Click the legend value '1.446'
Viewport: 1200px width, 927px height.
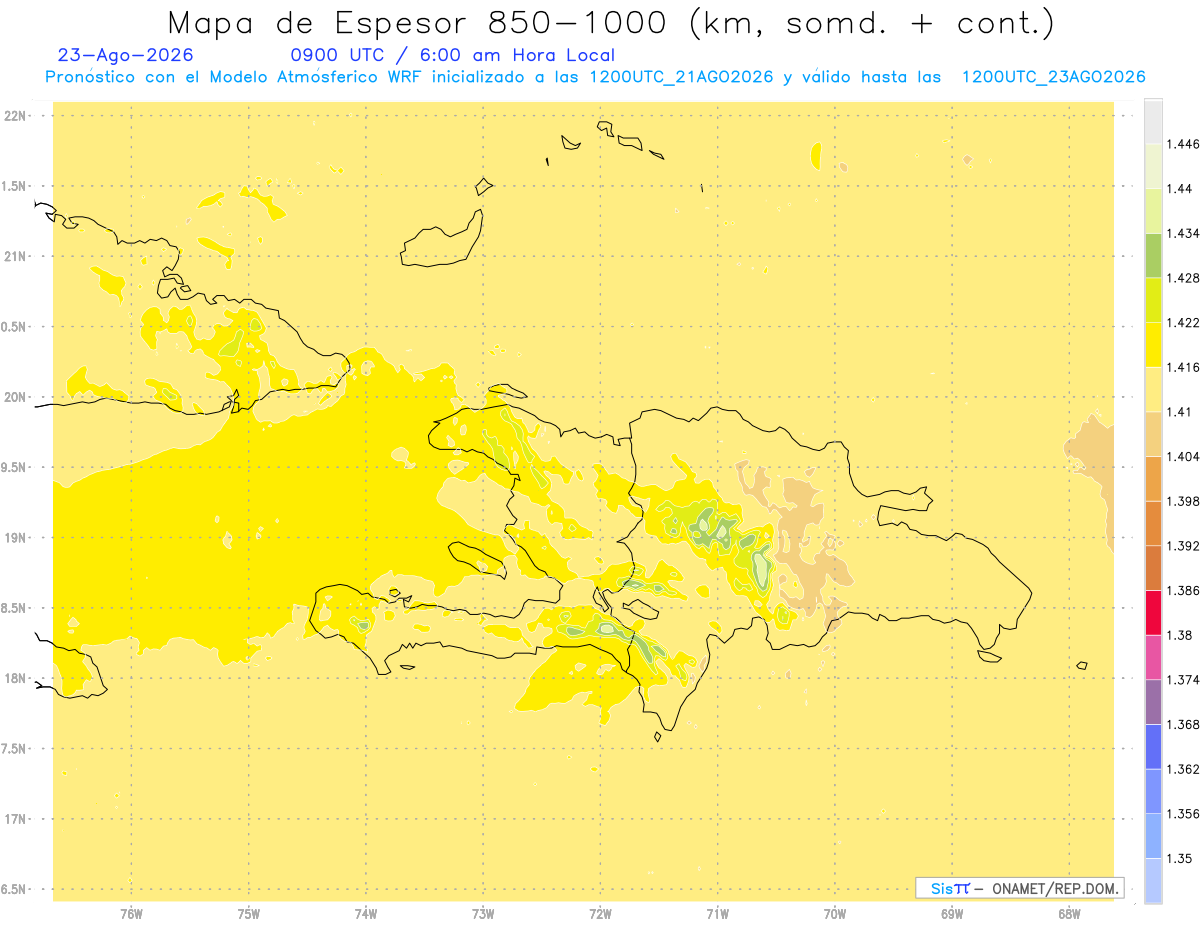[1183, 144]
